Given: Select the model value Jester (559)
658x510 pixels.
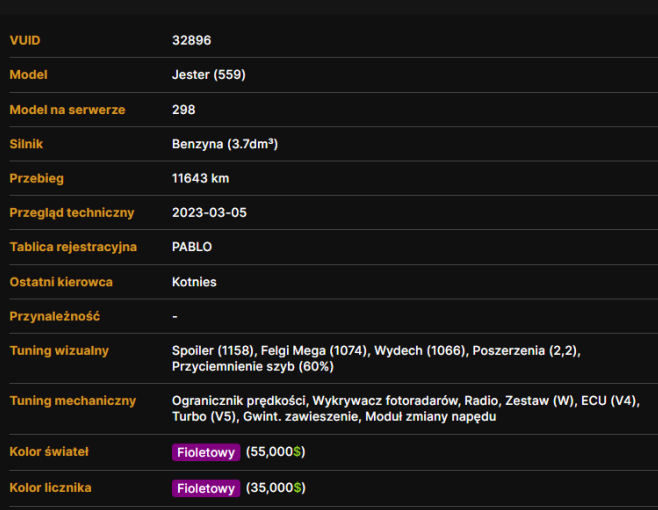Looking at the screenshot, I should point(209,75).
